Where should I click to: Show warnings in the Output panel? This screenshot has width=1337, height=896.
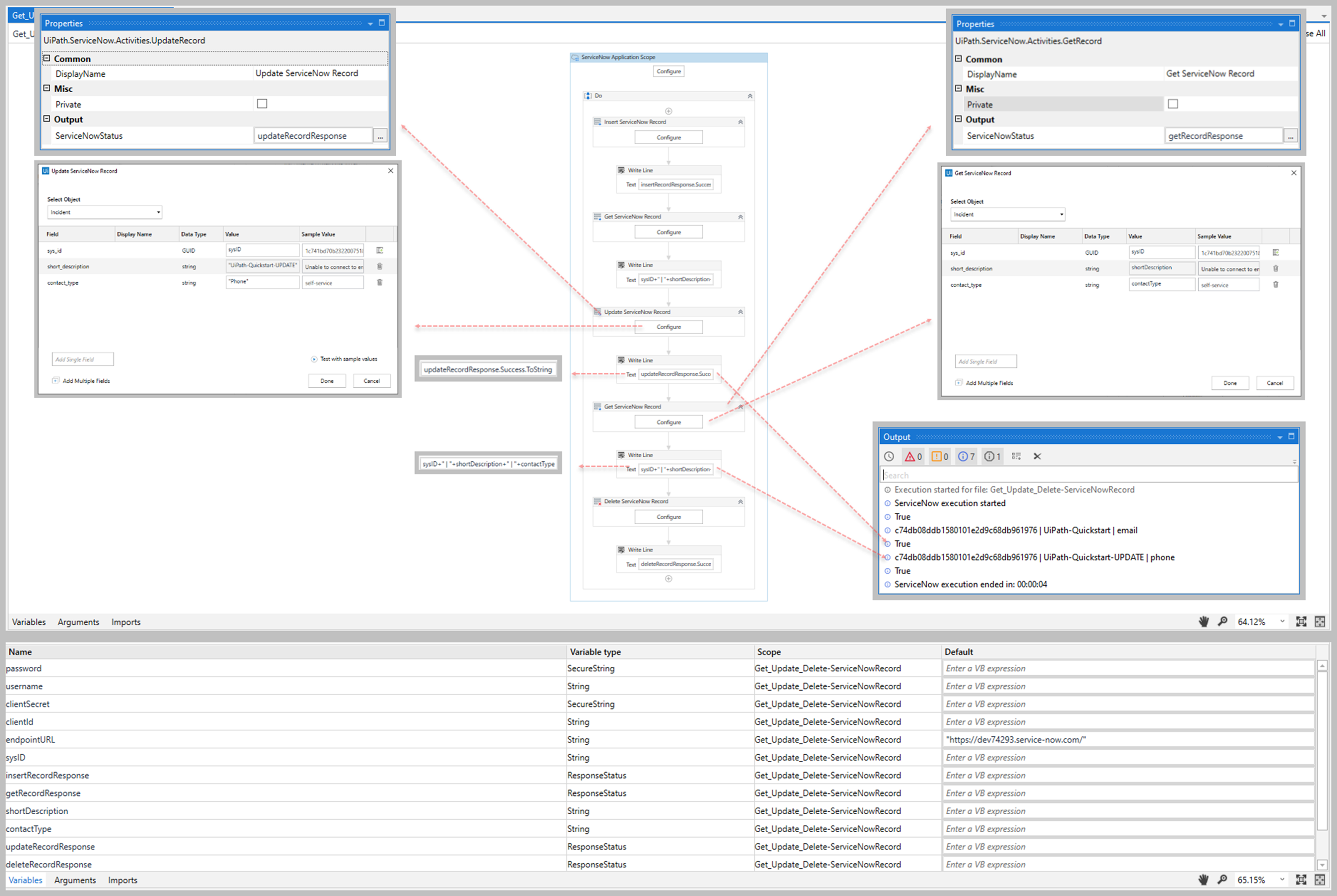(x=939, y=456)
